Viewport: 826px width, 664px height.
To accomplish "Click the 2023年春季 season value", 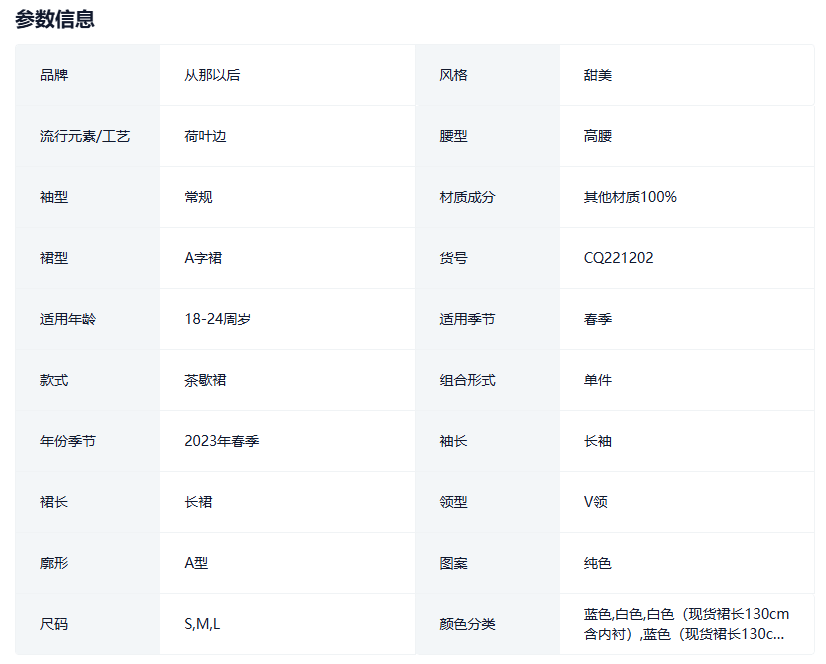I will point(221,441).
